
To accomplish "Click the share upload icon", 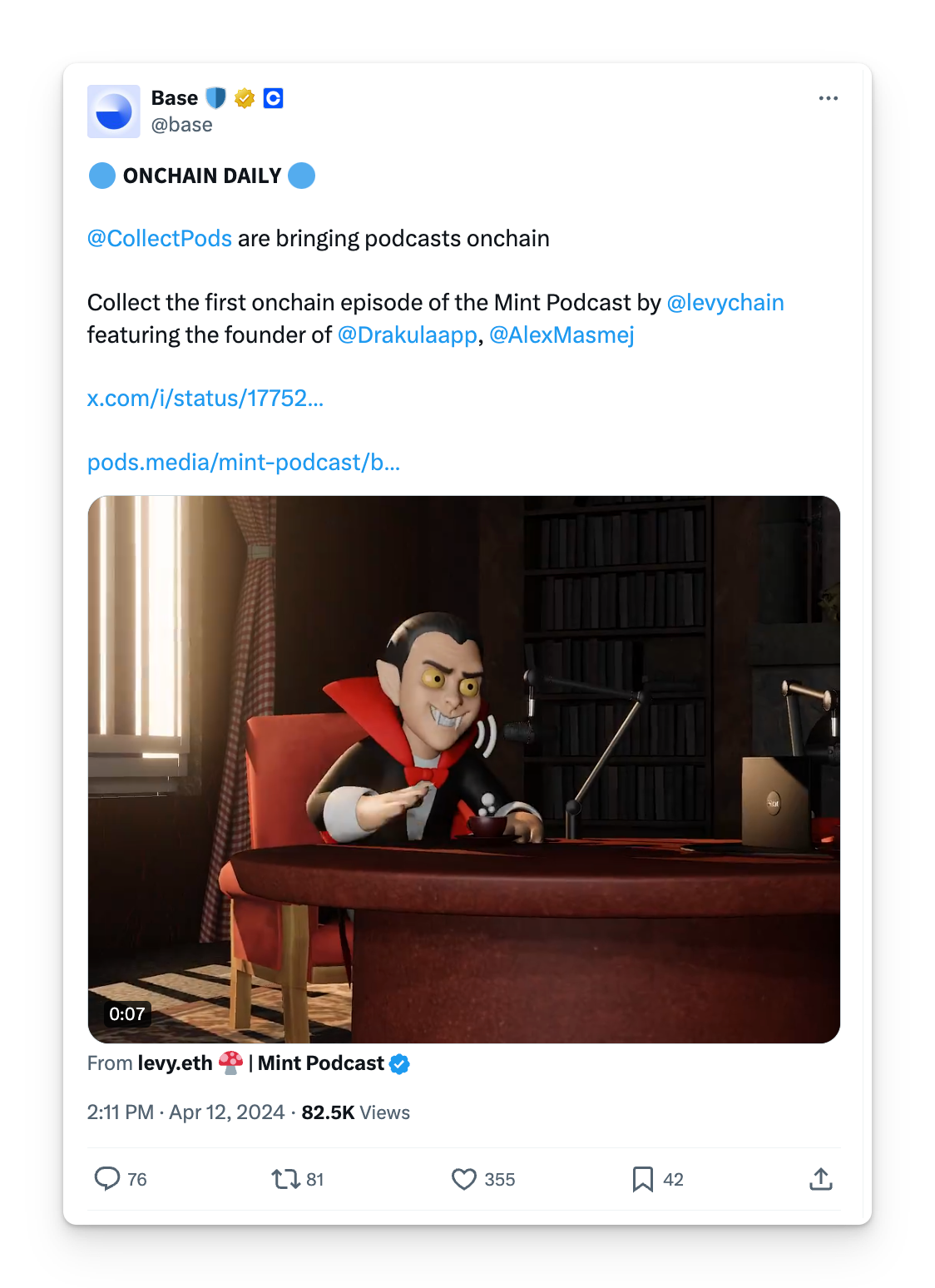I will click(x=821, y=1179).
